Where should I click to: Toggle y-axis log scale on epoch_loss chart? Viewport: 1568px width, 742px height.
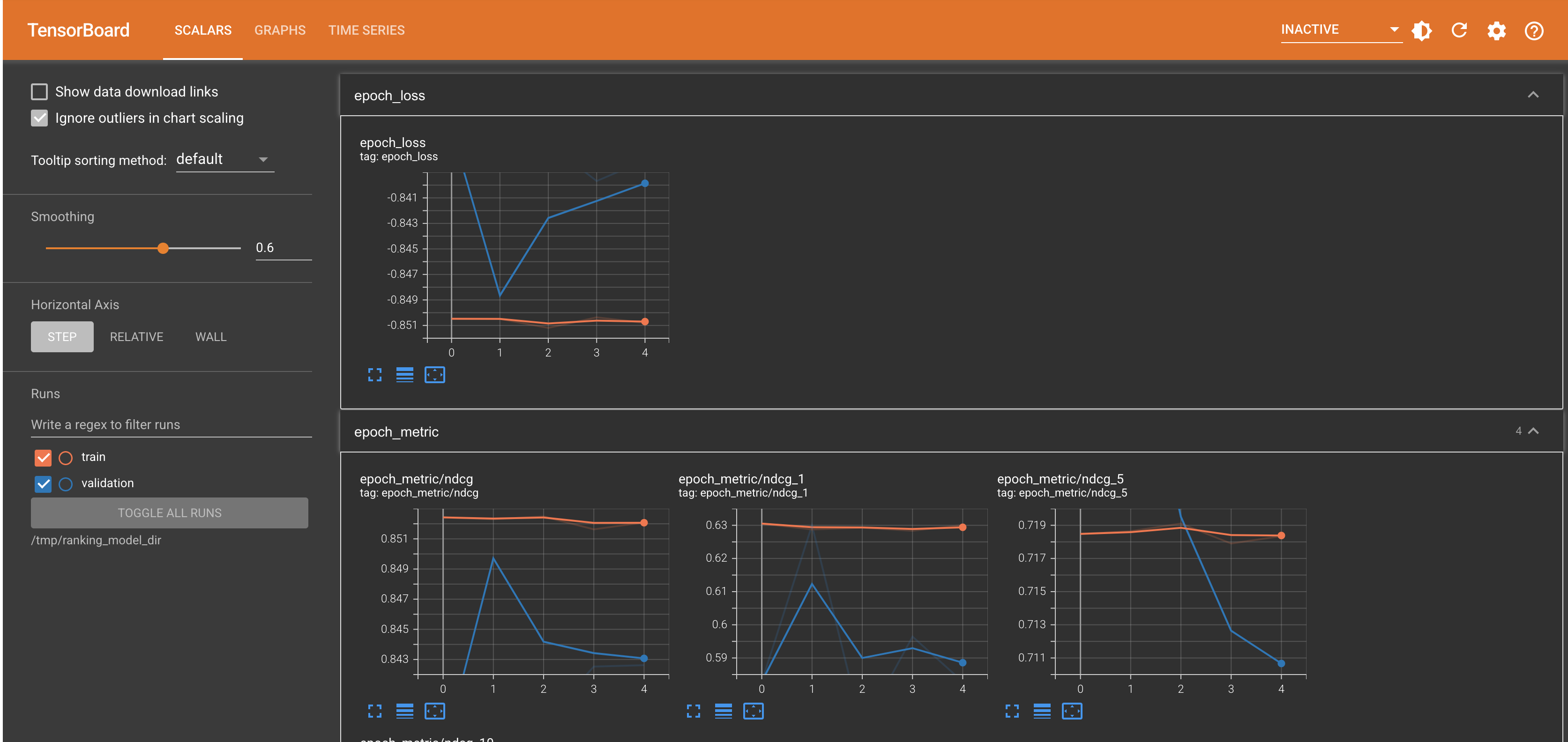(405, 375)
